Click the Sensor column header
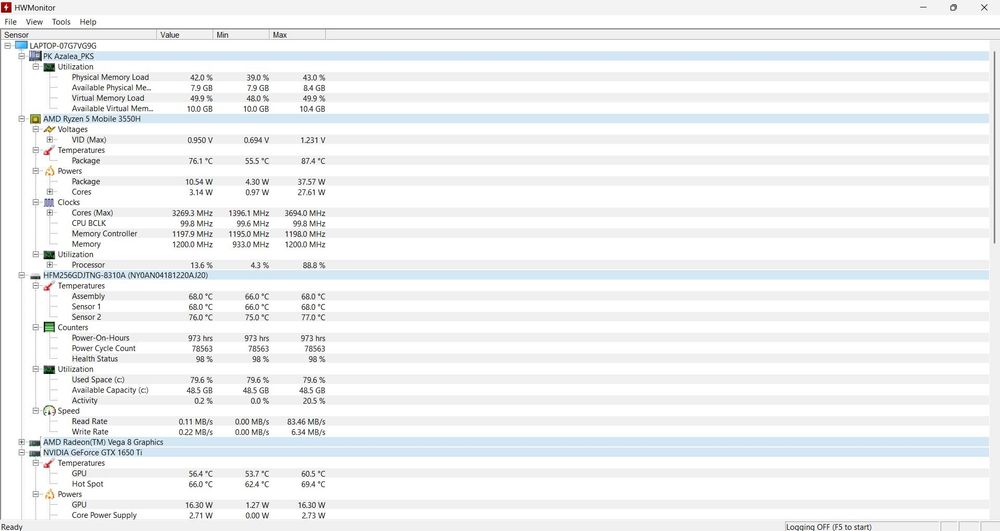The height and width of the screenshot is (531, 1000). point(79,35)
